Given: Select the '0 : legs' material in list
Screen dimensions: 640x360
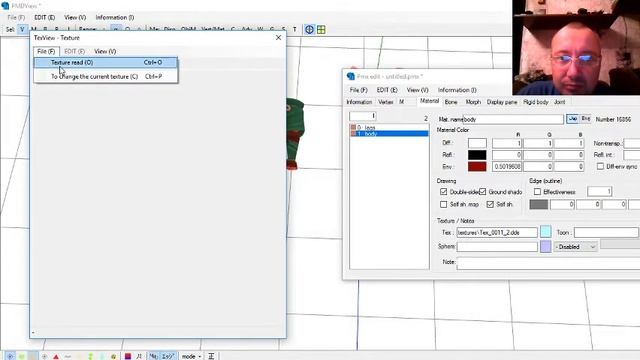Looking at the screenshot, I should tap(389, 128).
